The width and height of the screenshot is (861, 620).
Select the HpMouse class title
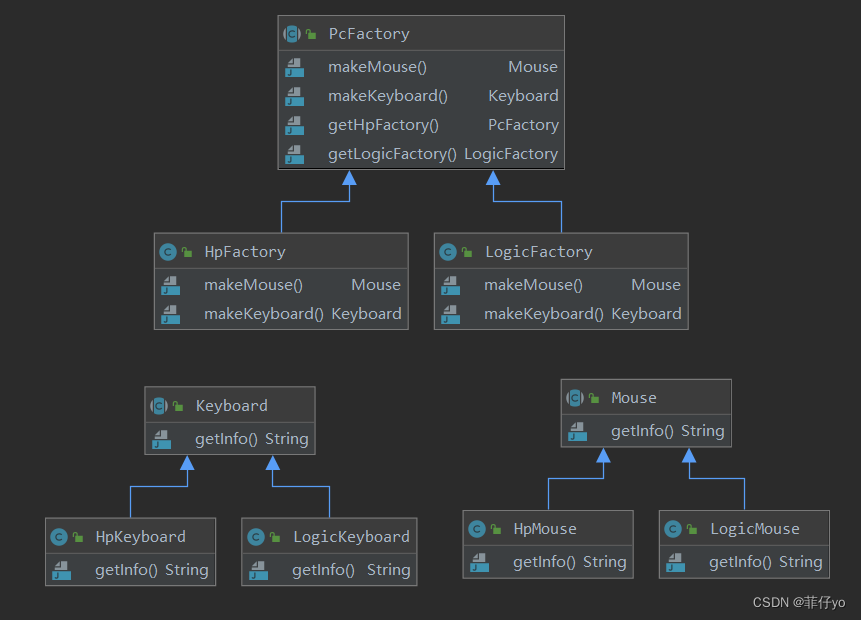pyautogui.click(x=545, y=529)
